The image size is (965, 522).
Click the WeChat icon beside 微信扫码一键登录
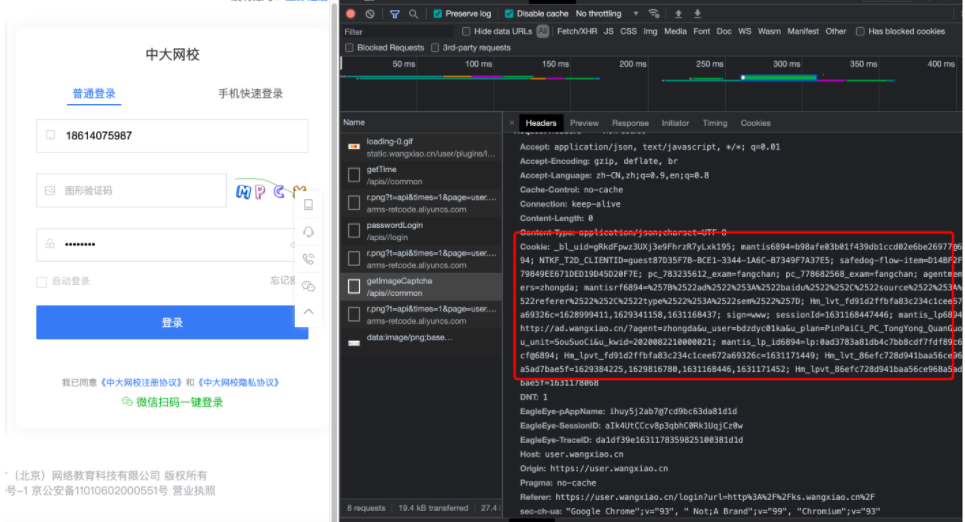pyautogui.click(x=127, y=402)
